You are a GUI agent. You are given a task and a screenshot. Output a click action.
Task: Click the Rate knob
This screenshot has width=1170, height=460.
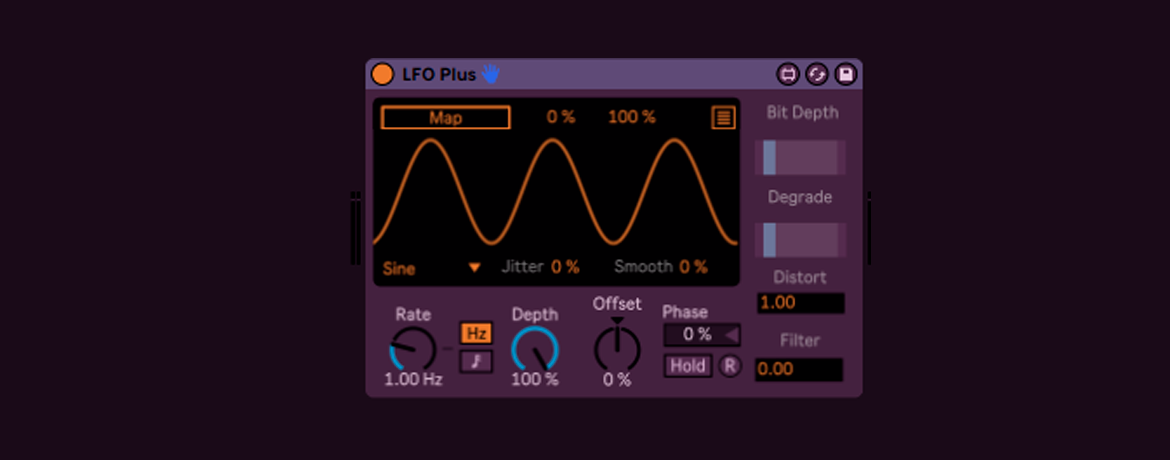click(413, 349)
